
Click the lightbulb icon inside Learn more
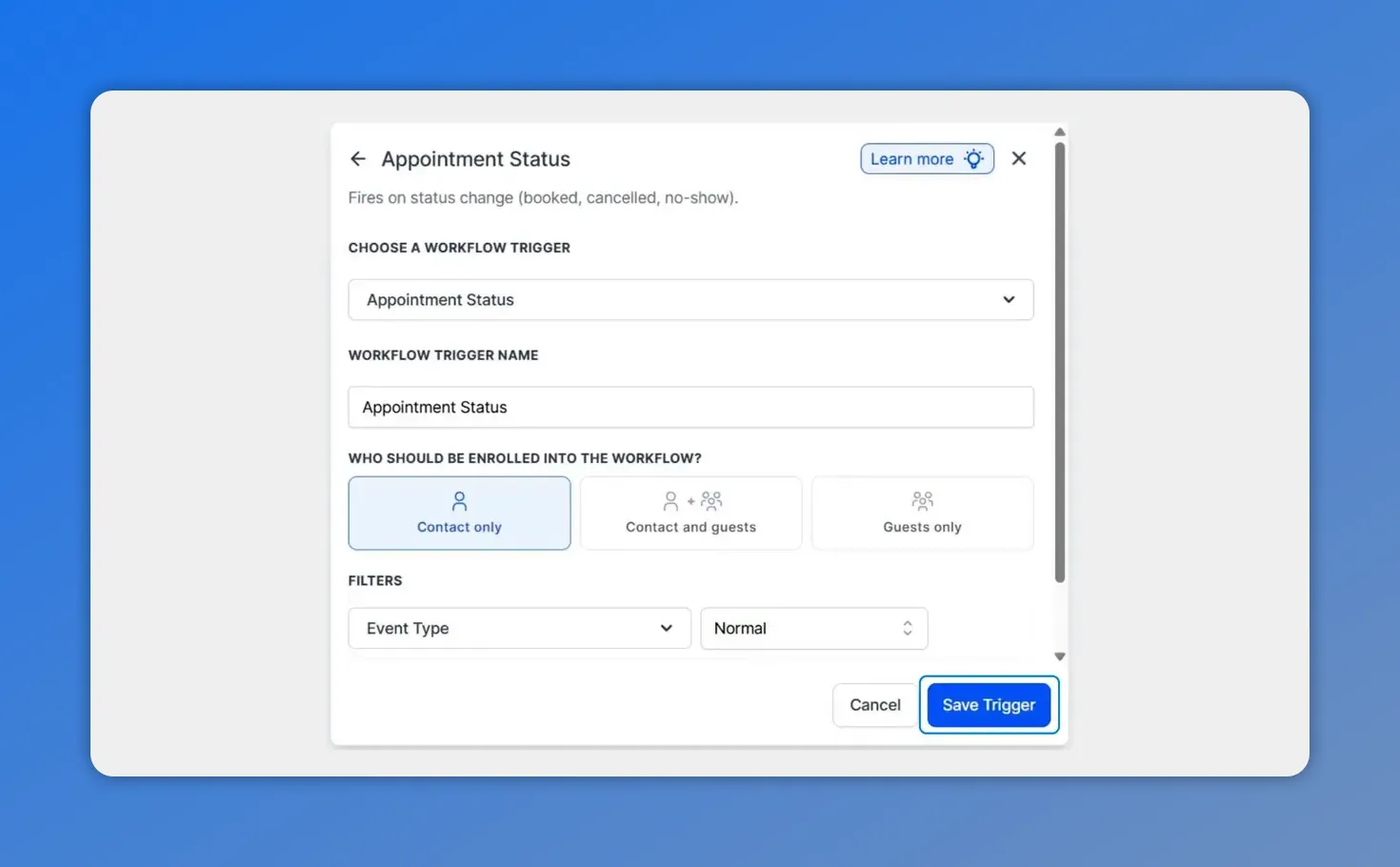pyautogui.click(x=972, y=158)
